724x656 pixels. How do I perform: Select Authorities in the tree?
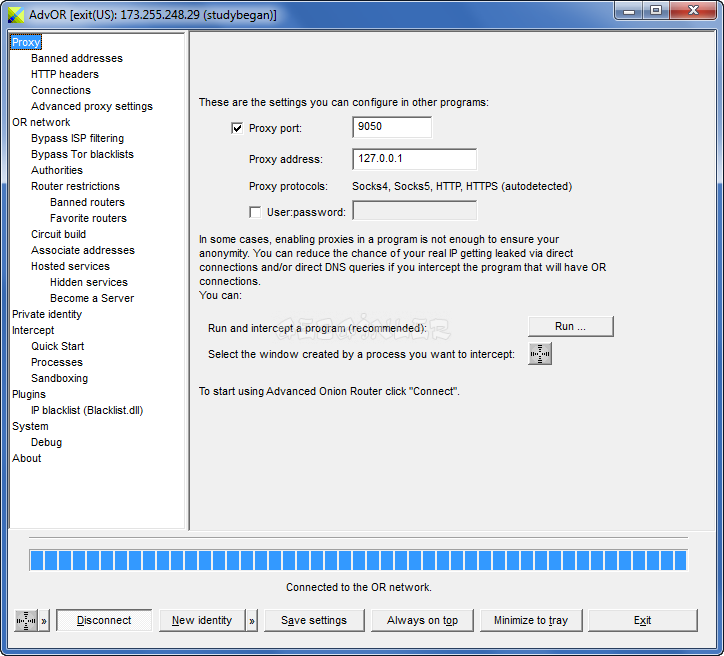[57, 170]
